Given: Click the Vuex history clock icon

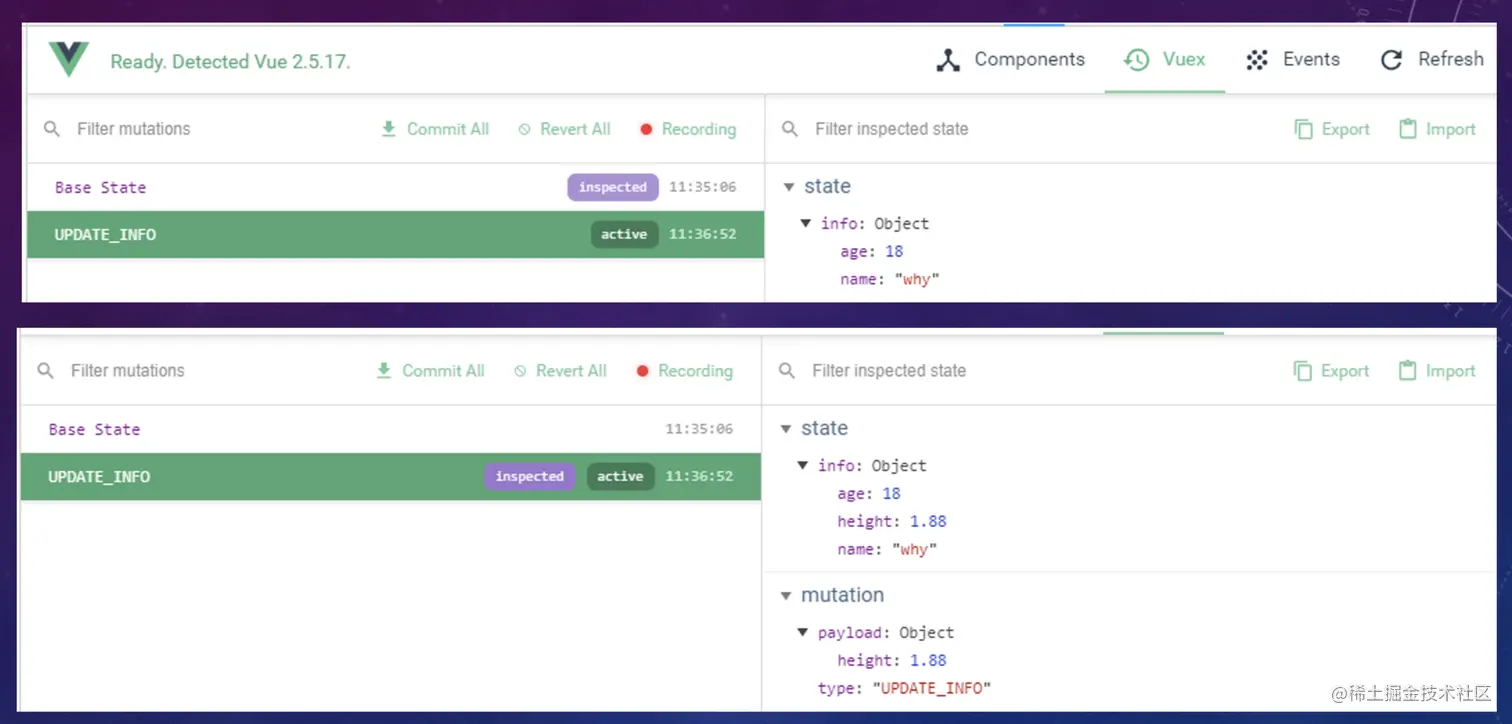Looking at the screenshot, I should tap(1136, 60).
